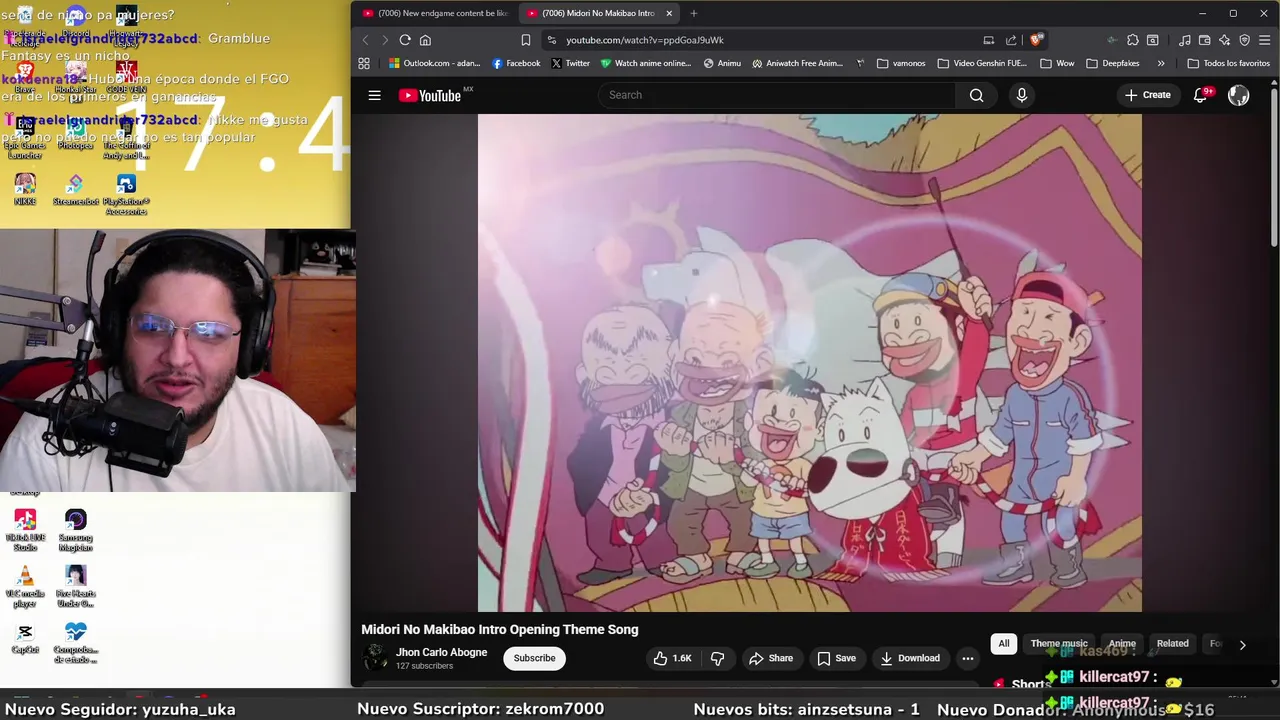Open the browser extensions puzzle icon
The image size is (1280, 720).
tap(1132, 40)
